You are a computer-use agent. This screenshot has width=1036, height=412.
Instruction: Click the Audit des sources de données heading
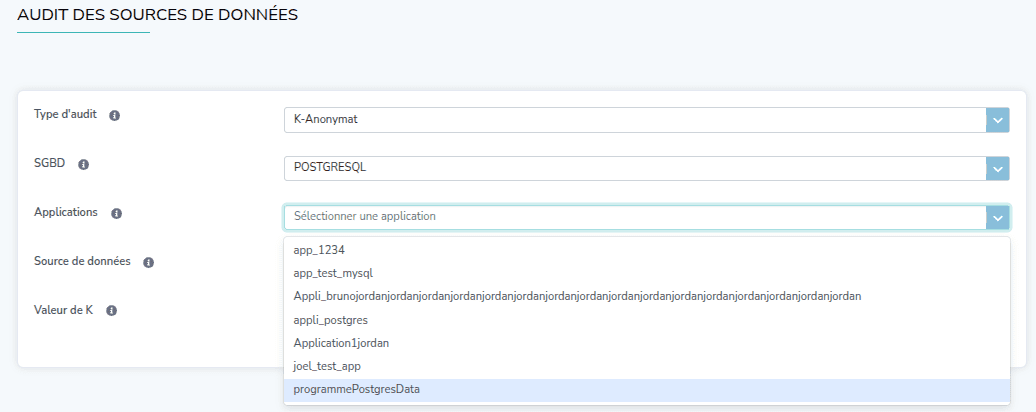(x=157, y=15)
